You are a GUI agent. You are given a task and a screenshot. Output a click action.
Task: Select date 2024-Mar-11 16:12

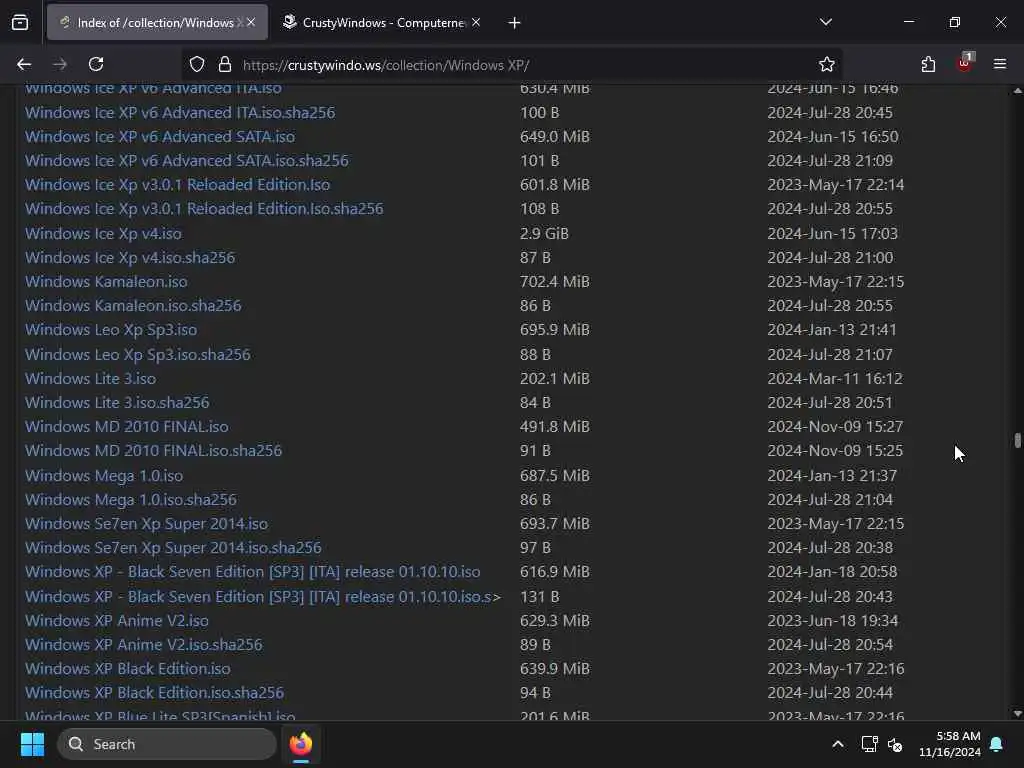click(835, 378)
